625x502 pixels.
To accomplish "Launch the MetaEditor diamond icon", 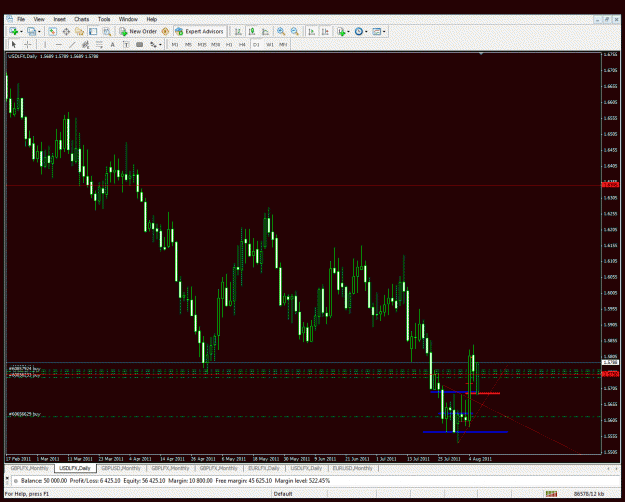I will [x=165, y=31].
